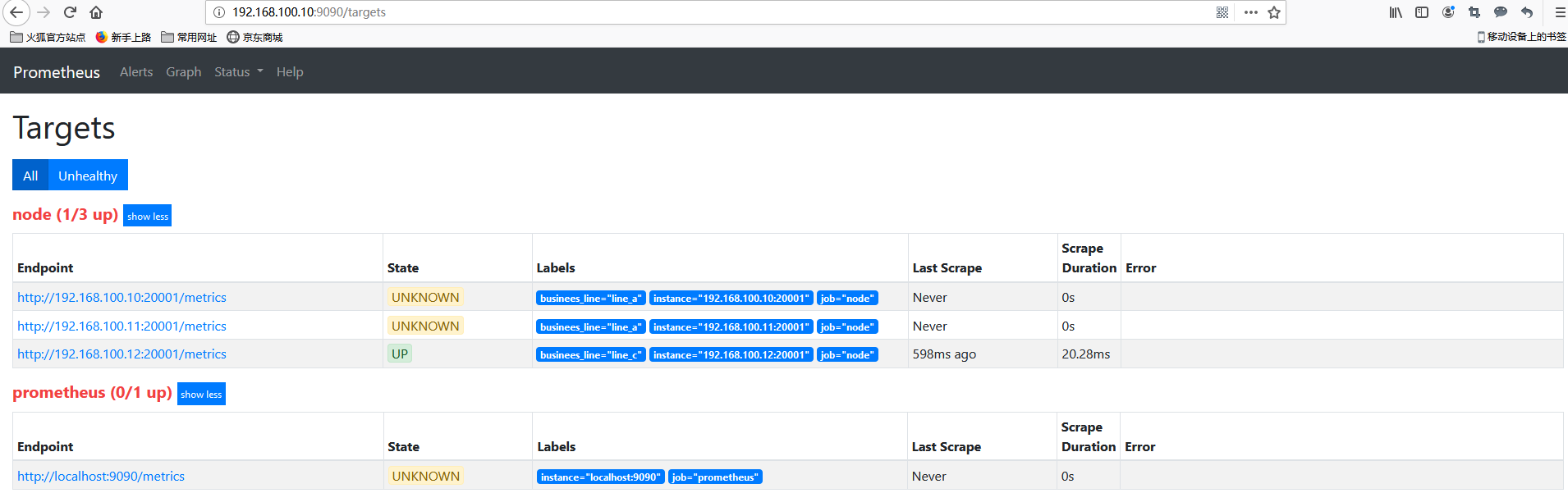Click the prometheus (0/1 up) heading
This screenshot has width=1568, height=493.
tap(92, 392)
